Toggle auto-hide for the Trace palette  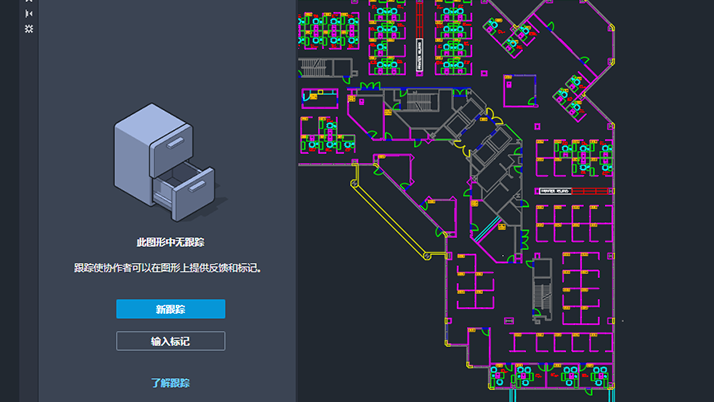(x=29, y=14)
